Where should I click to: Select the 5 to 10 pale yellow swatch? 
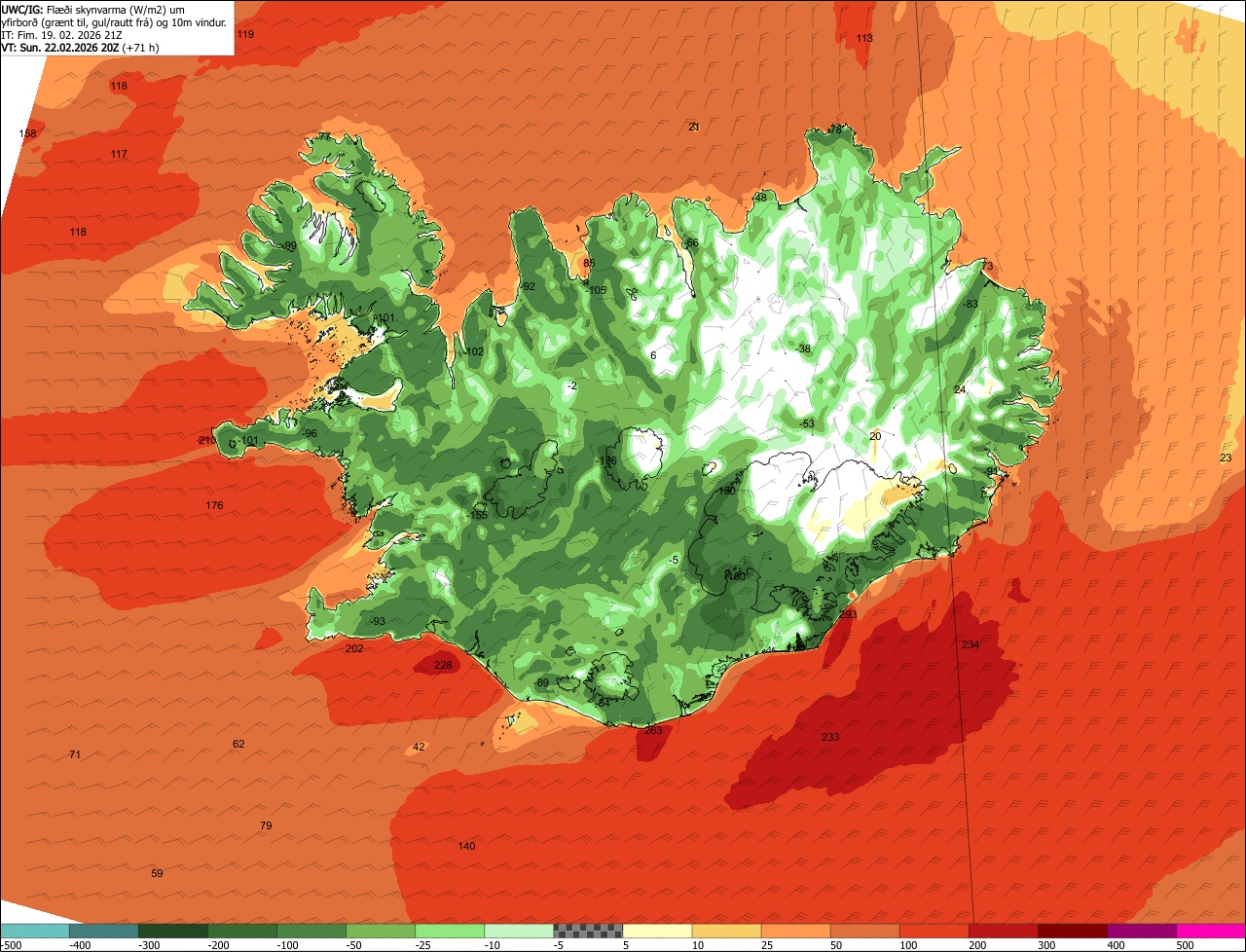click(657, 930)
